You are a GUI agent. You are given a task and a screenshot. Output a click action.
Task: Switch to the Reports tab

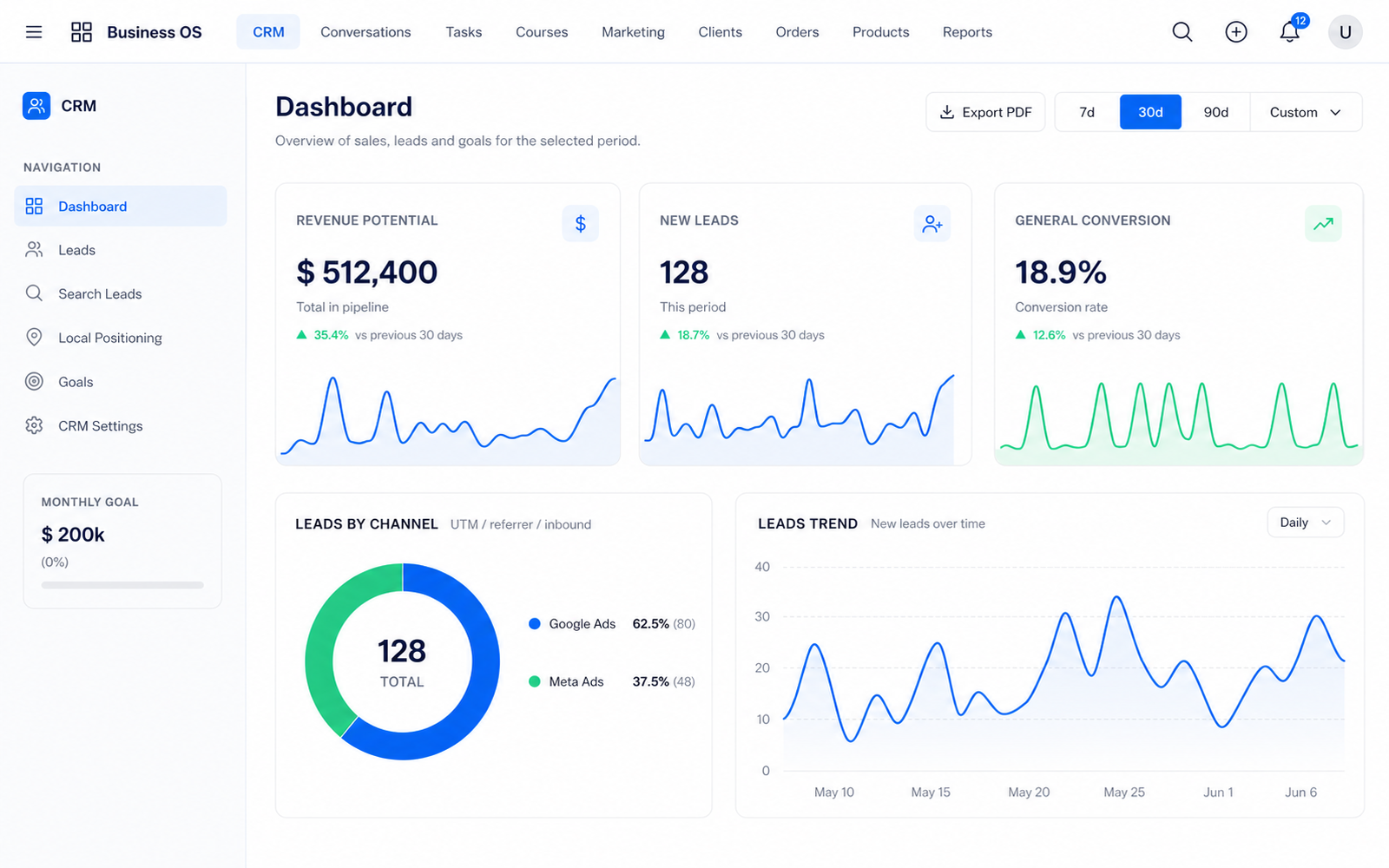pos(967,32)
